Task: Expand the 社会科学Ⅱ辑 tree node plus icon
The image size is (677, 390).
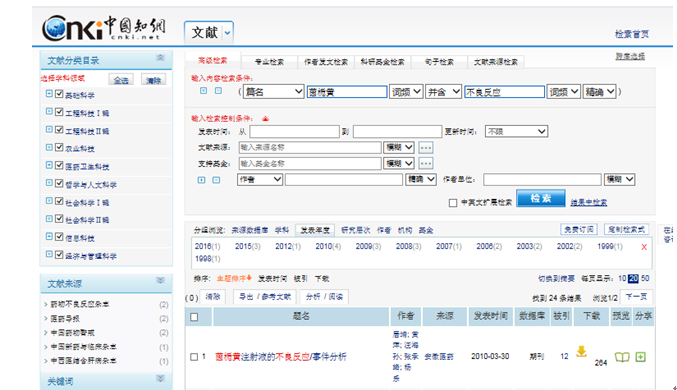Action: click(49, 219)
